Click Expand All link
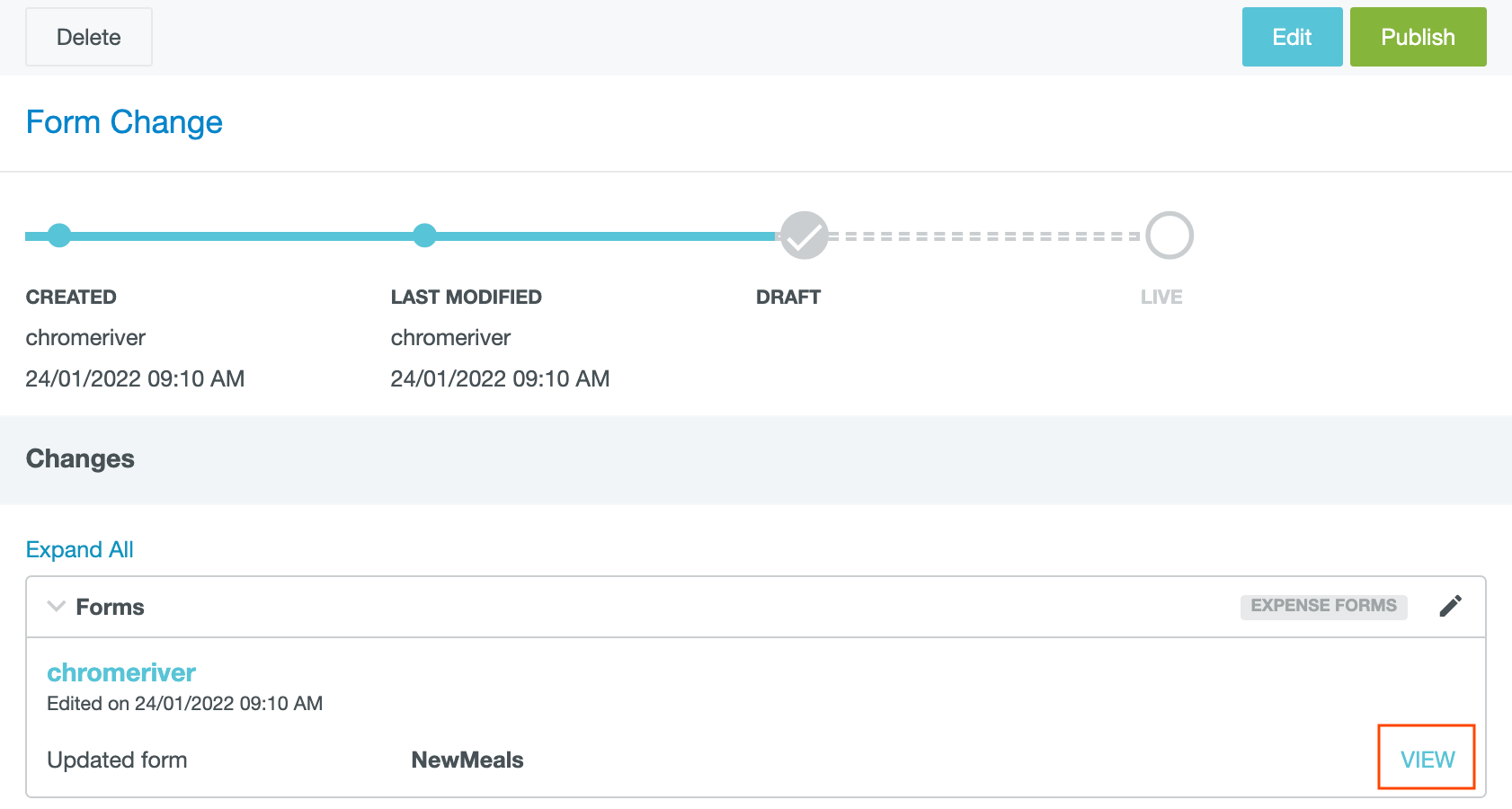Screen dimensions: 1512x809 79,549
